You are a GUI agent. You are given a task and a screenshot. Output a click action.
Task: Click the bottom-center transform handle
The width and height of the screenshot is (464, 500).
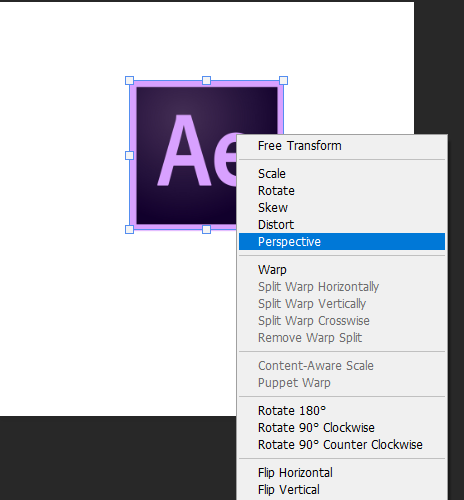coord(206,229)
